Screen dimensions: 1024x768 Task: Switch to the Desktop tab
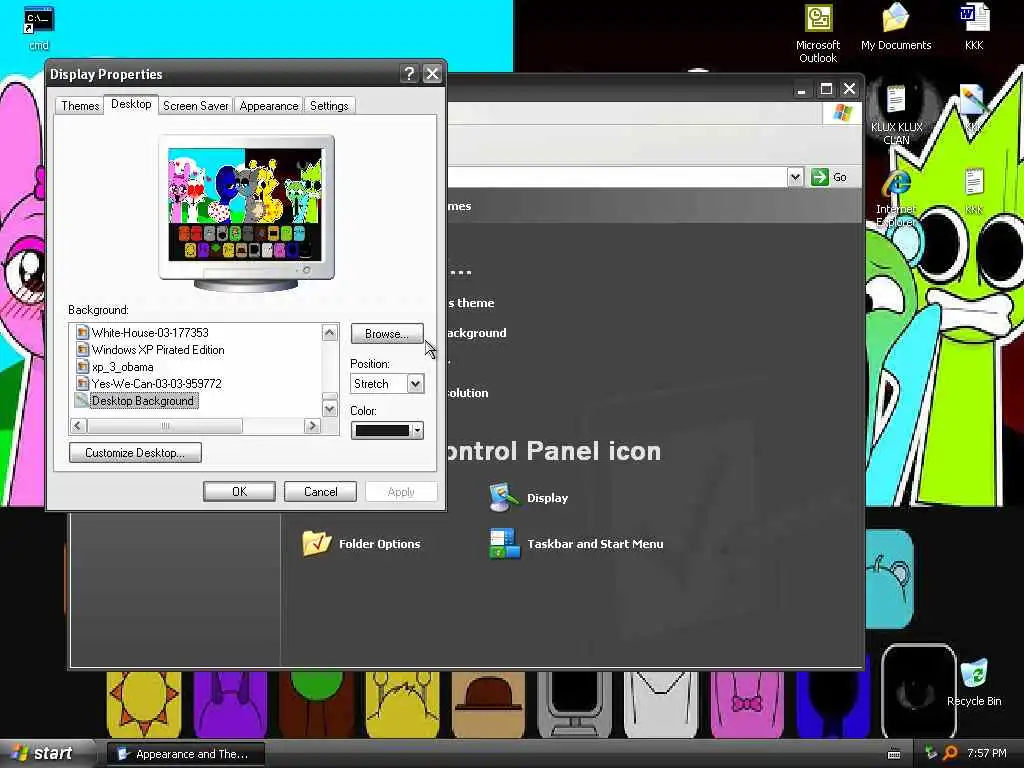point(131,104)
